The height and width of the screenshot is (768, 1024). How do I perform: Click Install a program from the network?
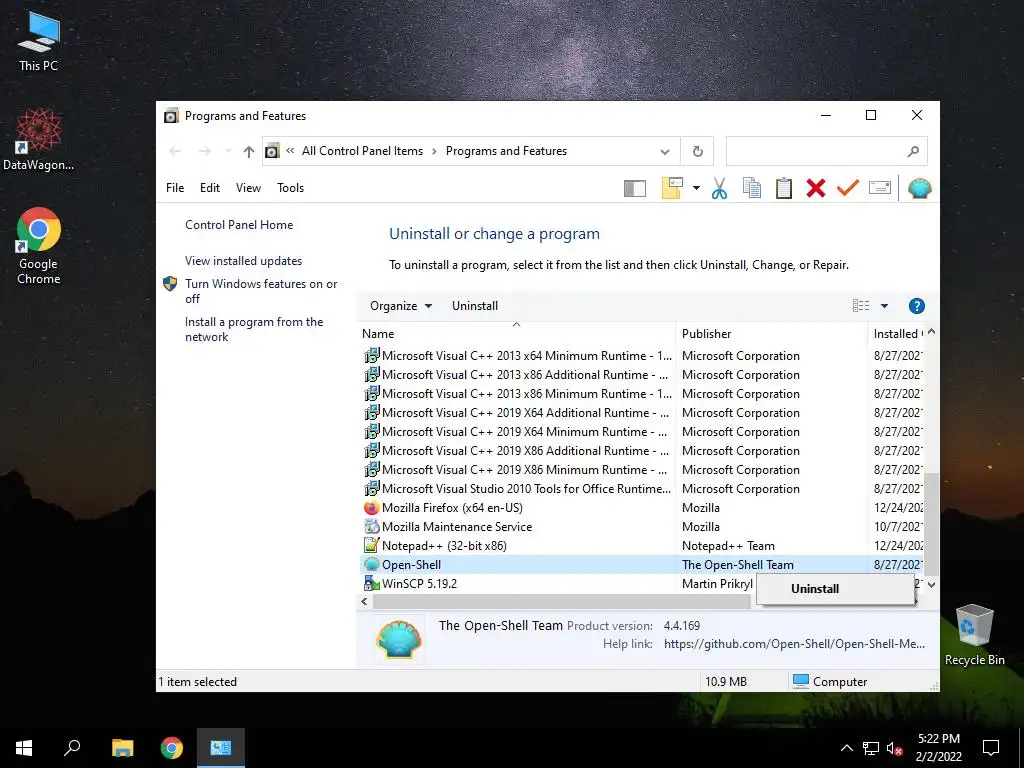coord(254,329)
